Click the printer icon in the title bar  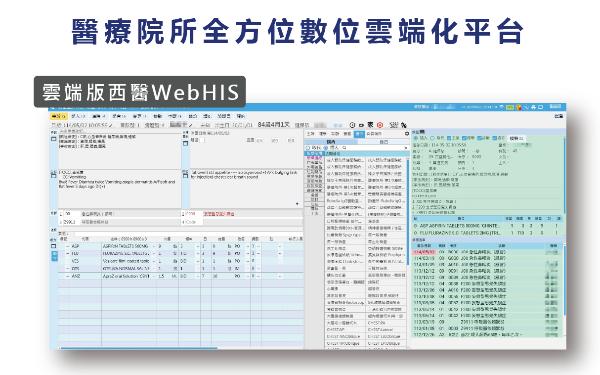(533, 107)
